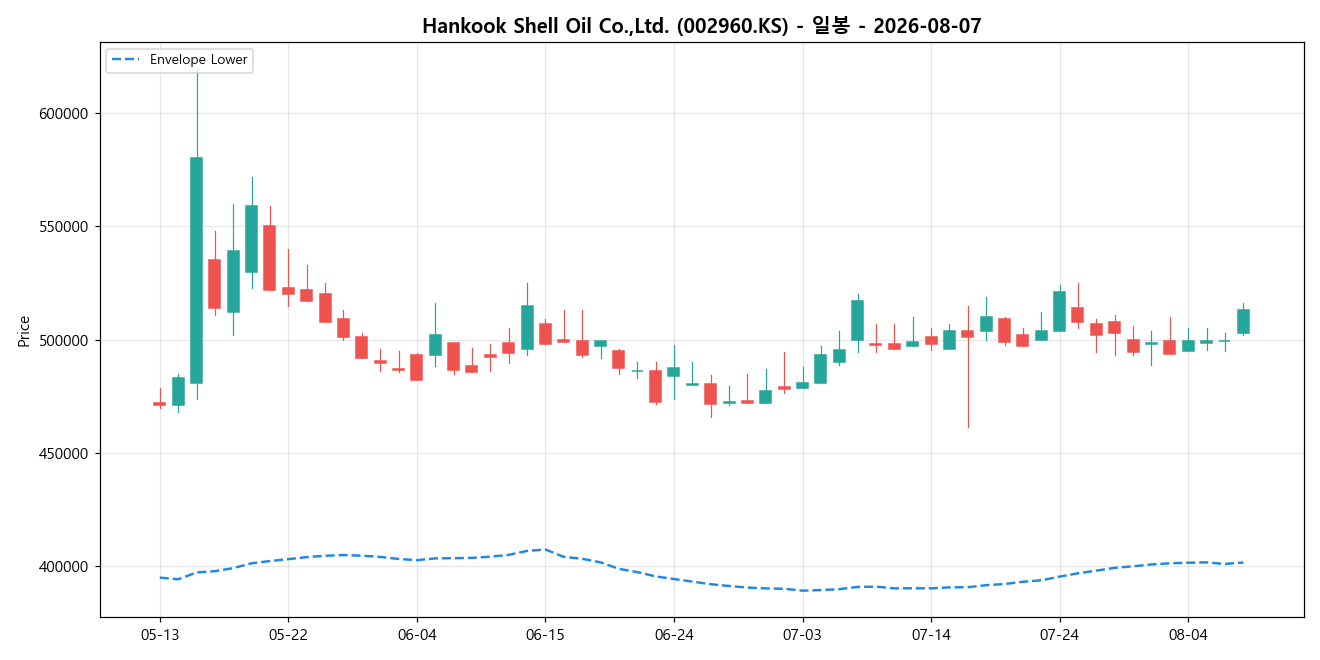The height and width of the screenshot is (660, 1320).
Task: Click the 05-22 date tick label
Action: click(x=288, y=635)
